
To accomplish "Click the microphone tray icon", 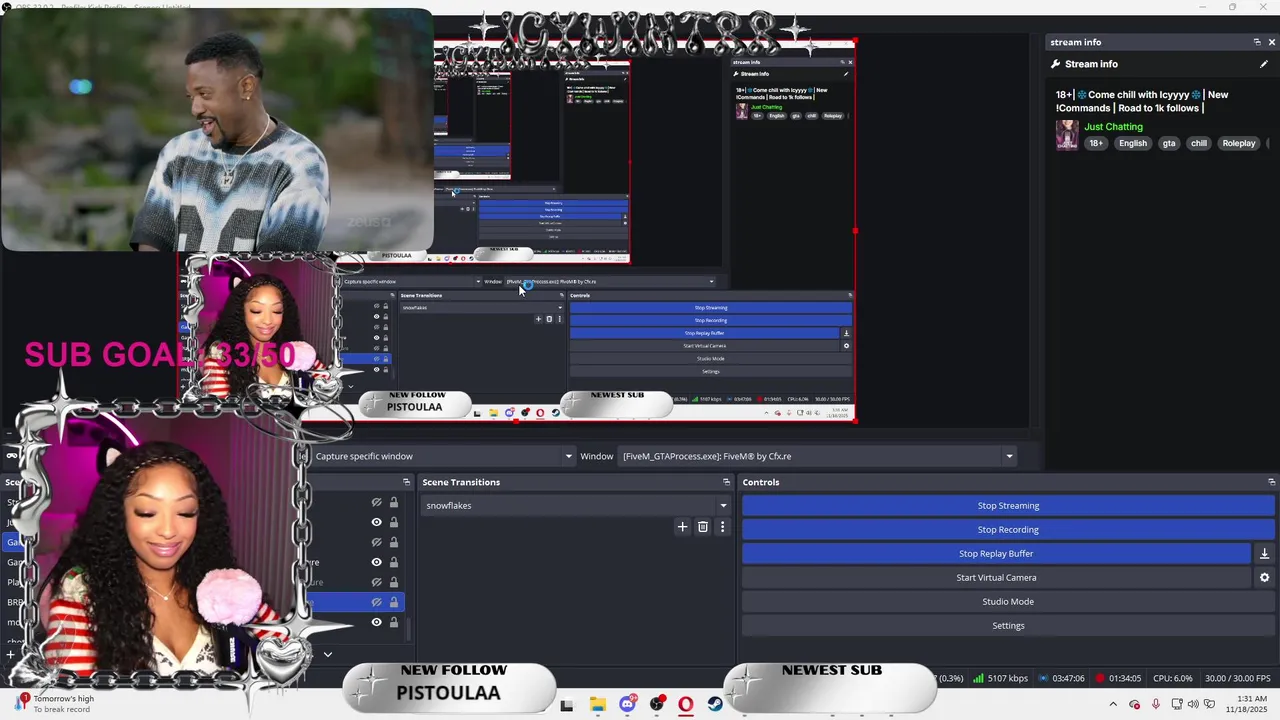I will [x=1156, y=704].
